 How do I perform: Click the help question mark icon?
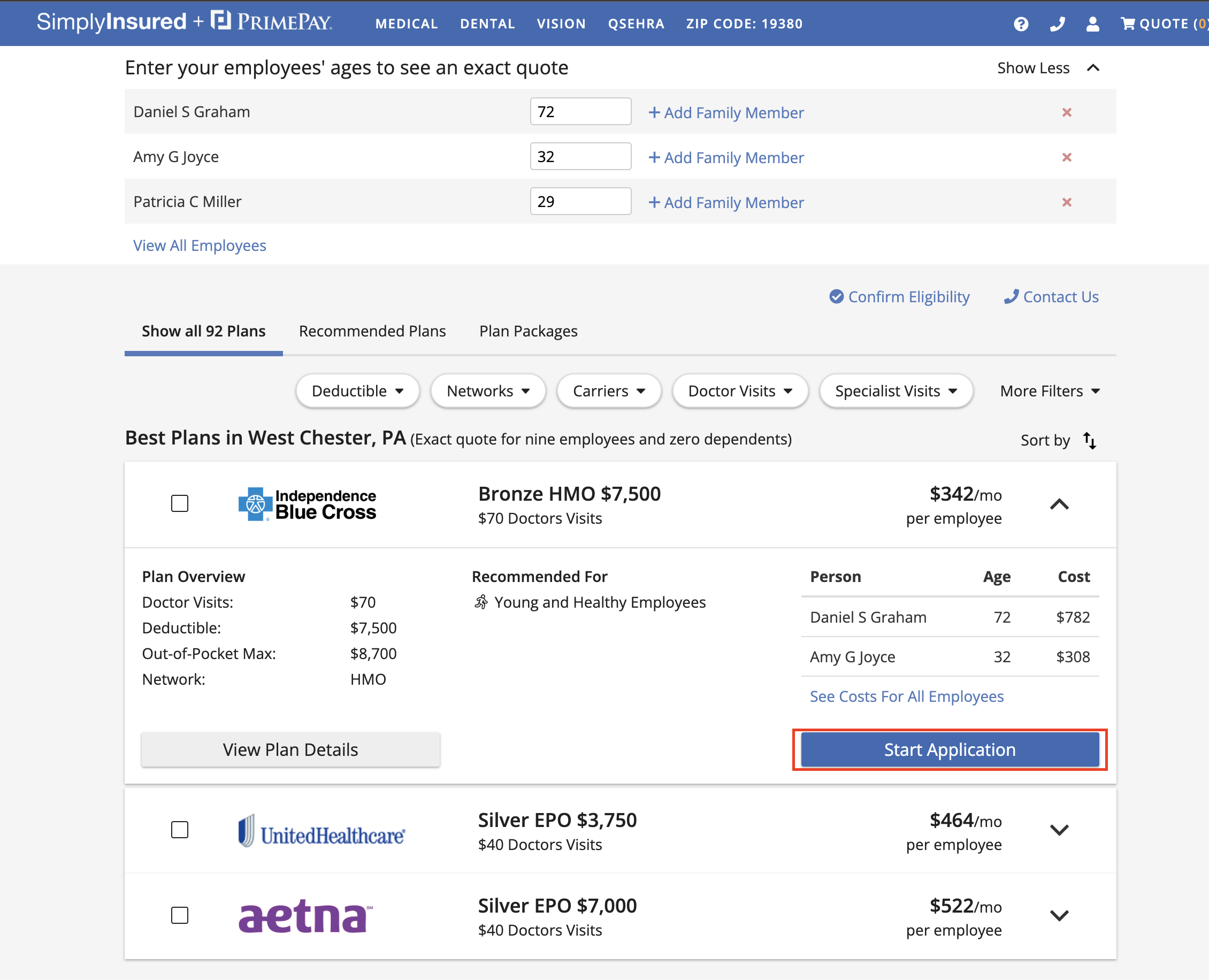[1021, 24]
